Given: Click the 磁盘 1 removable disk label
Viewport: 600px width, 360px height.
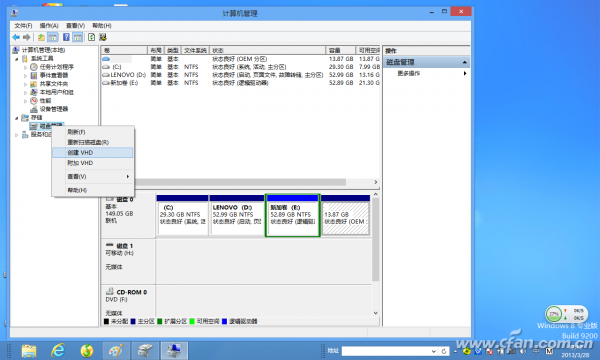Looking at the screenshot, I should (x=125, y=246).
